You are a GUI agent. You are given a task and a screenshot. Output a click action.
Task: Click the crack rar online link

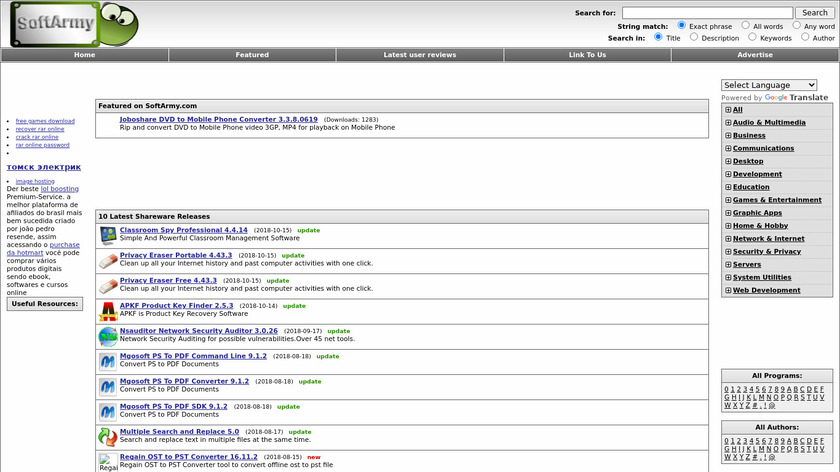pos(37,137)
